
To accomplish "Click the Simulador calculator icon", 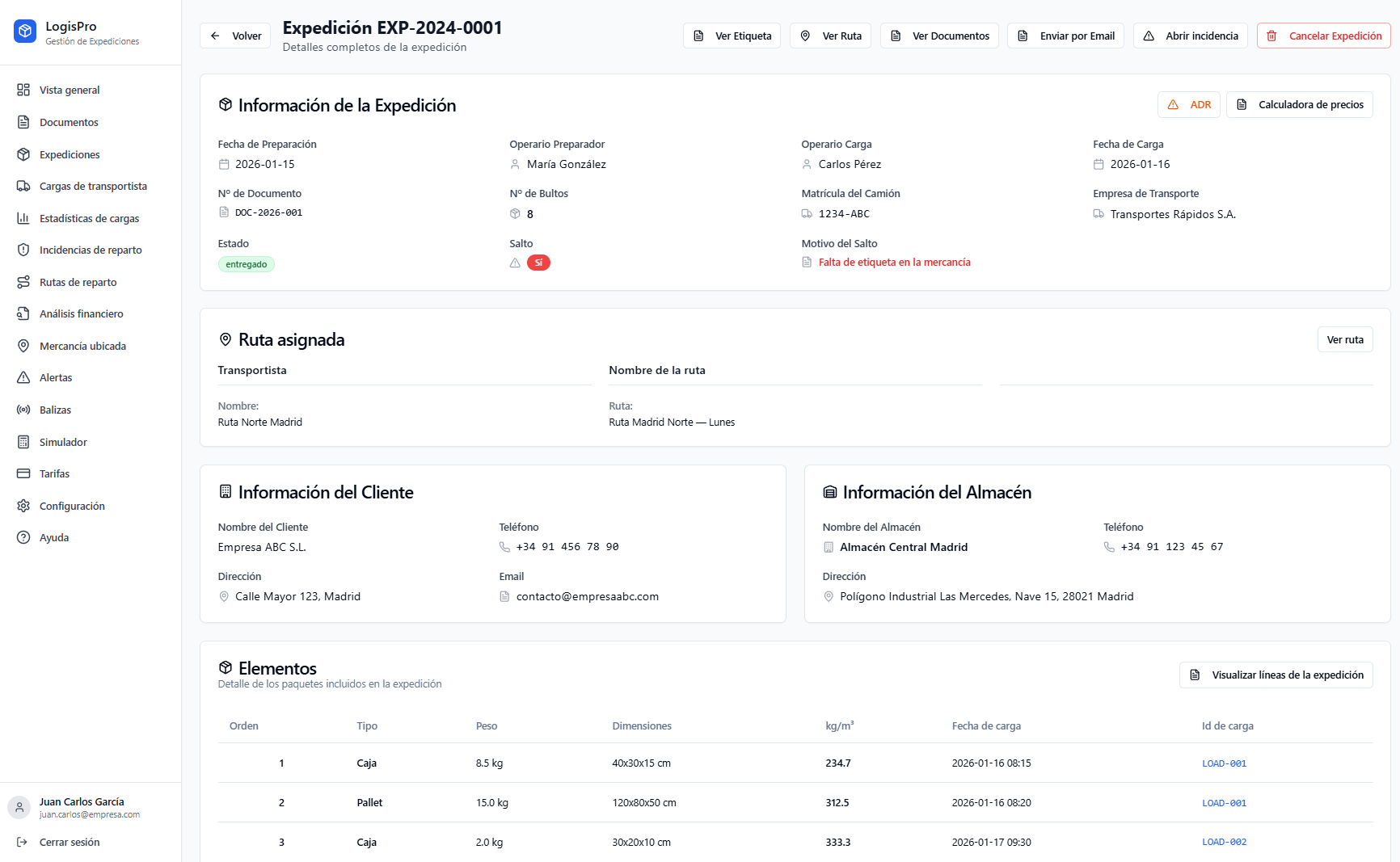I will click(x=23, y=442).
